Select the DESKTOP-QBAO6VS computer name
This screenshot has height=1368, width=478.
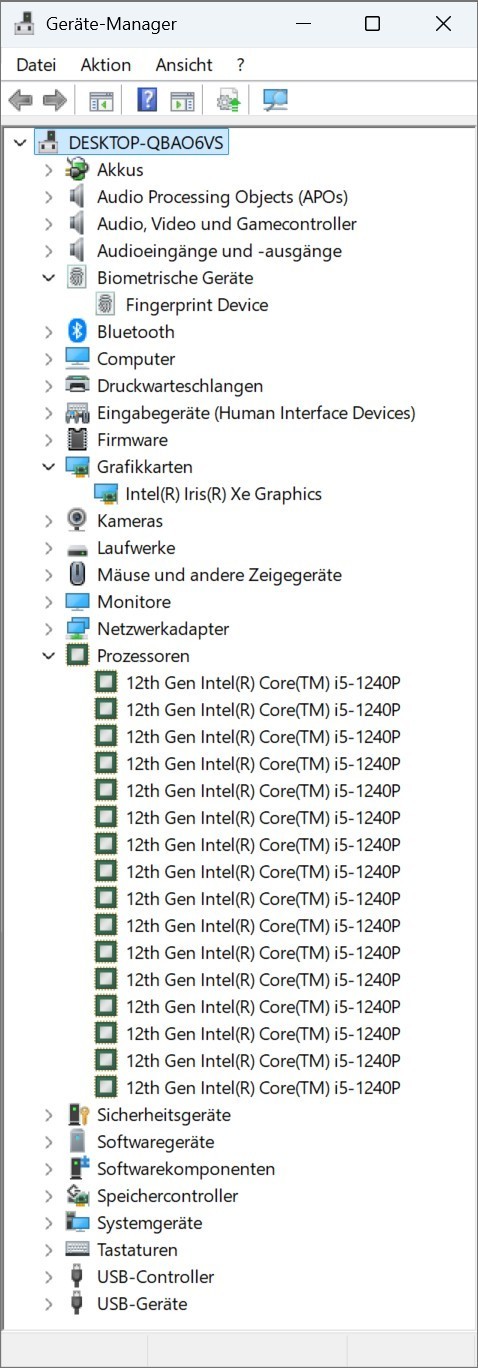click(147, 143)
